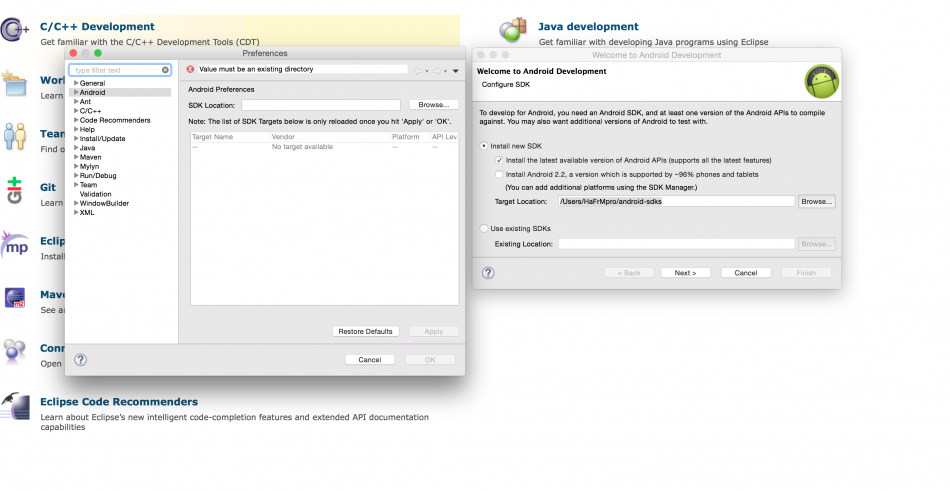Click the Maven m2 icon
Image resolution: width=950 pixels, height=491 pixels.
(15, 298)
